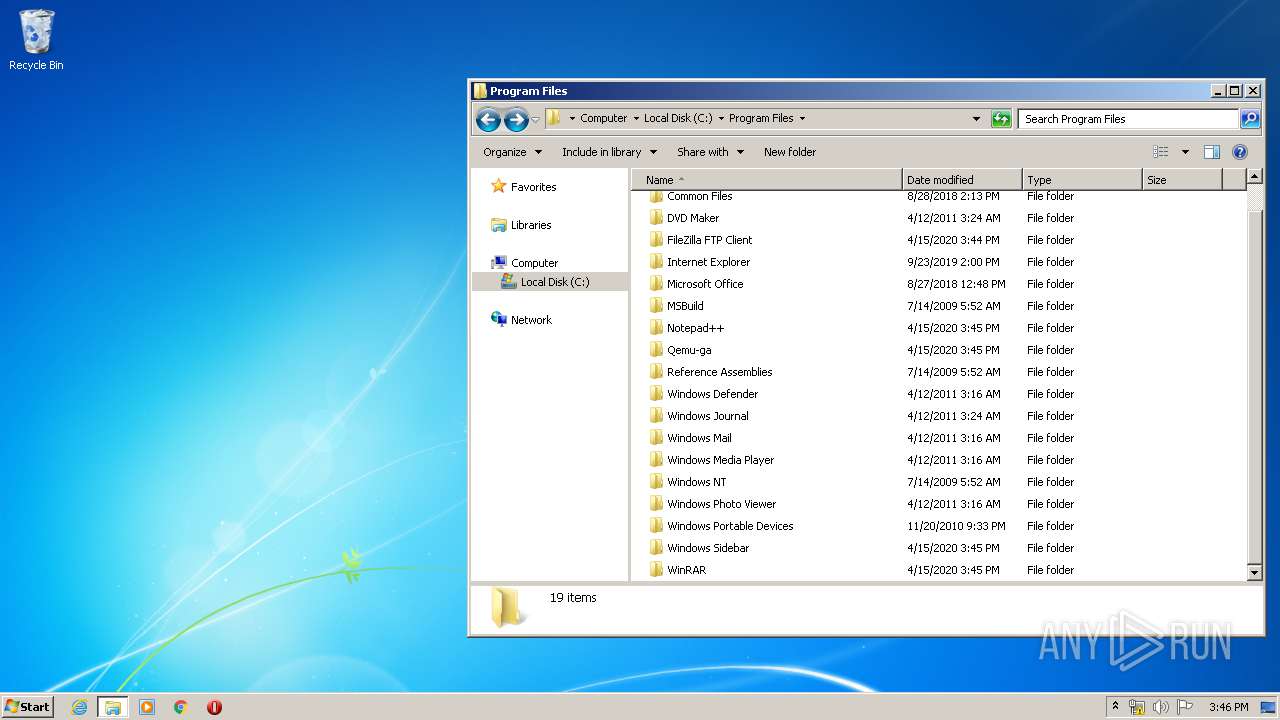Launch Google Chrome from taskbar
The height and width of the screenshot is (720, 1280).
coord(181,707)
